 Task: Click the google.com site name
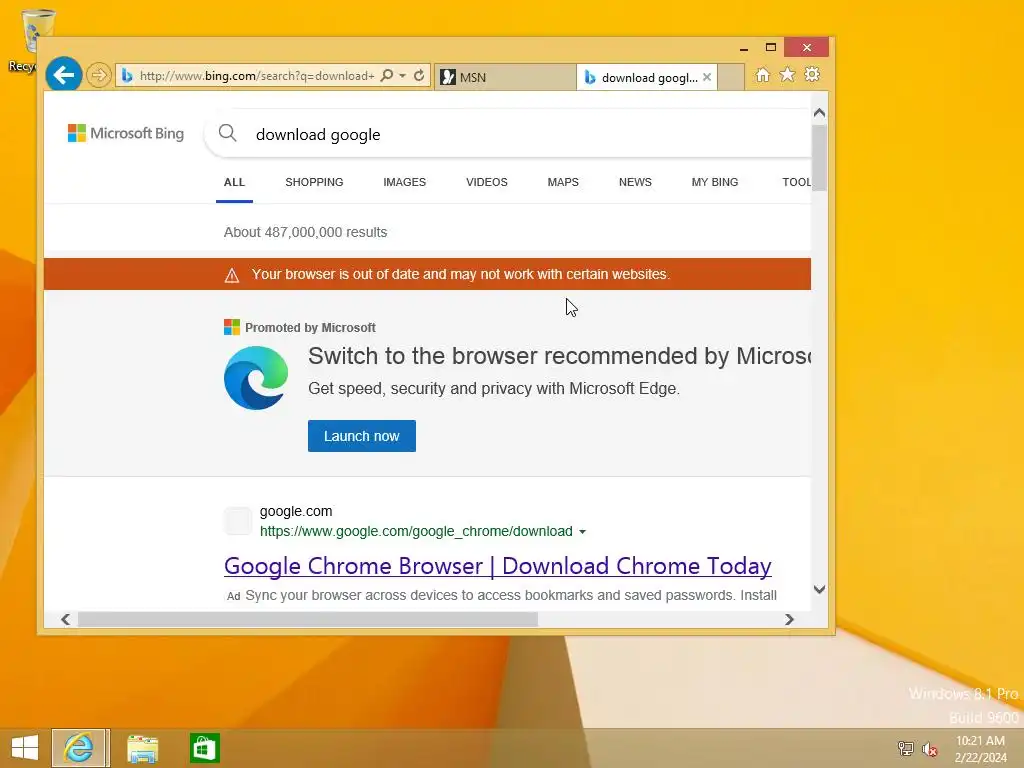coord(296,511)
